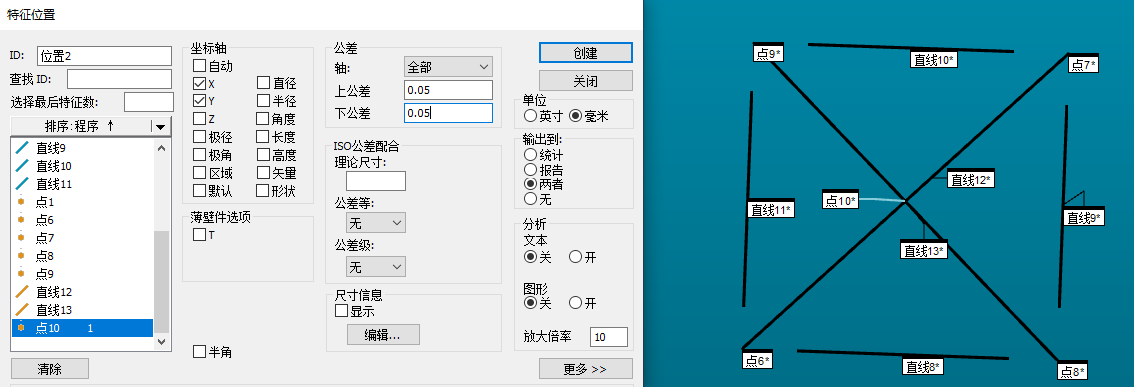Click the 点10* label in graphics view
1134x387 pixels.
[841, 200]
